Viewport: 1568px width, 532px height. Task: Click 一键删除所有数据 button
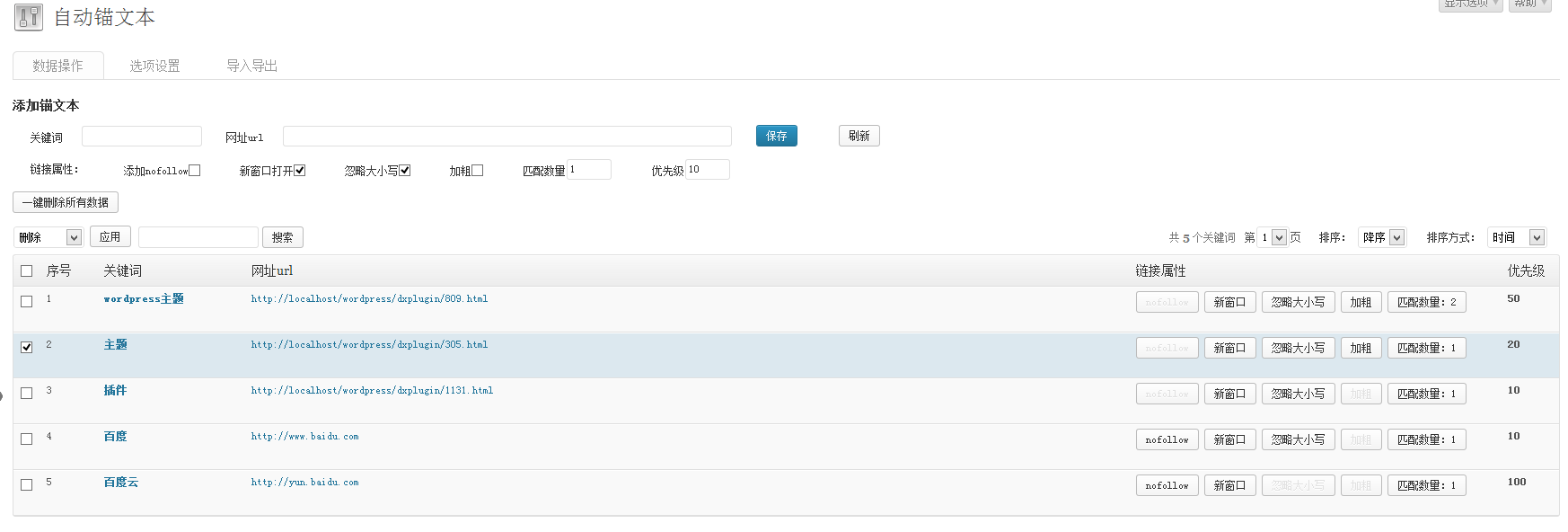pyautogui.click(x=66, y=202)
